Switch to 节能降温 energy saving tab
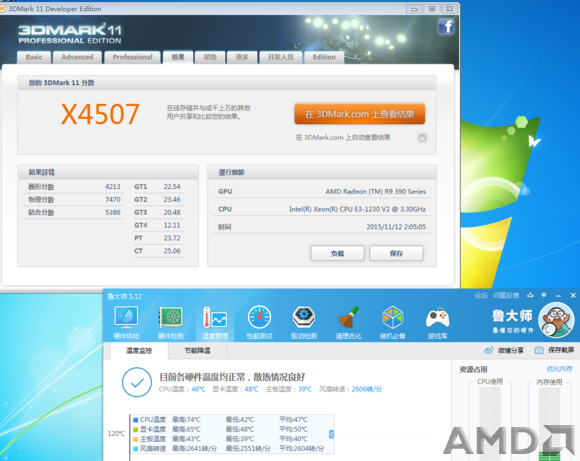580x461 pixels. [x=198, y=350]
